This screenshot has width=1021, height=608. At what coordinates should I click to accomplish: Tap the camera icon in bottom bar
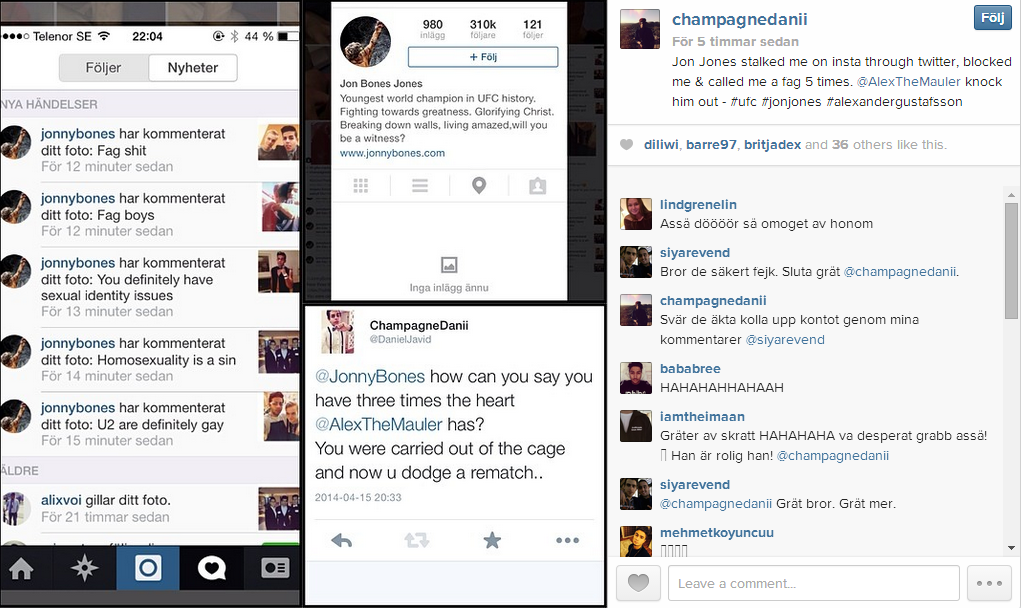148,568
